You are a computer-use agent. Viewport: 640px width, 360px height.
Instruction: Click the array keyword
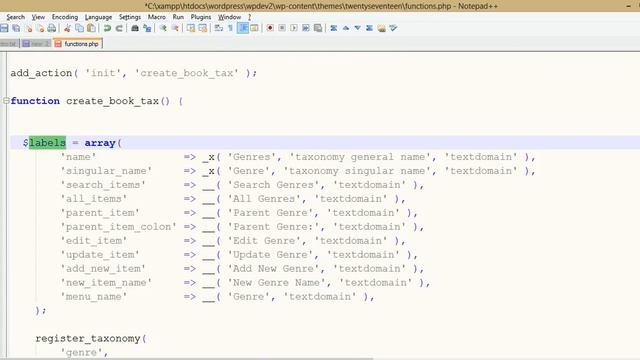(100, 143)
